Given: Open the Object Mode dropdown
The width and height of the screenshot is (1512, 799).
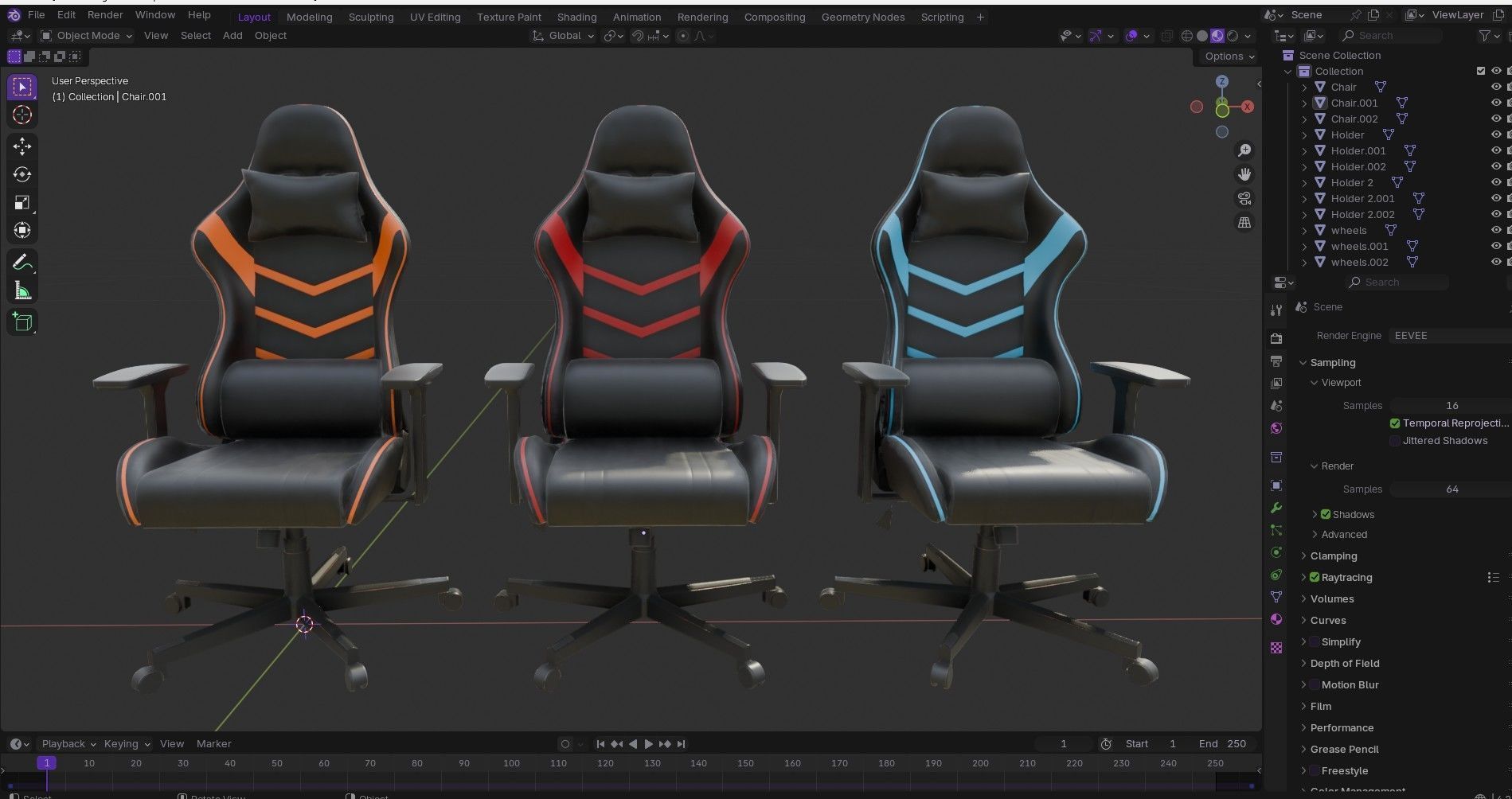Looking at the screenshot, I should click(86, 36).
